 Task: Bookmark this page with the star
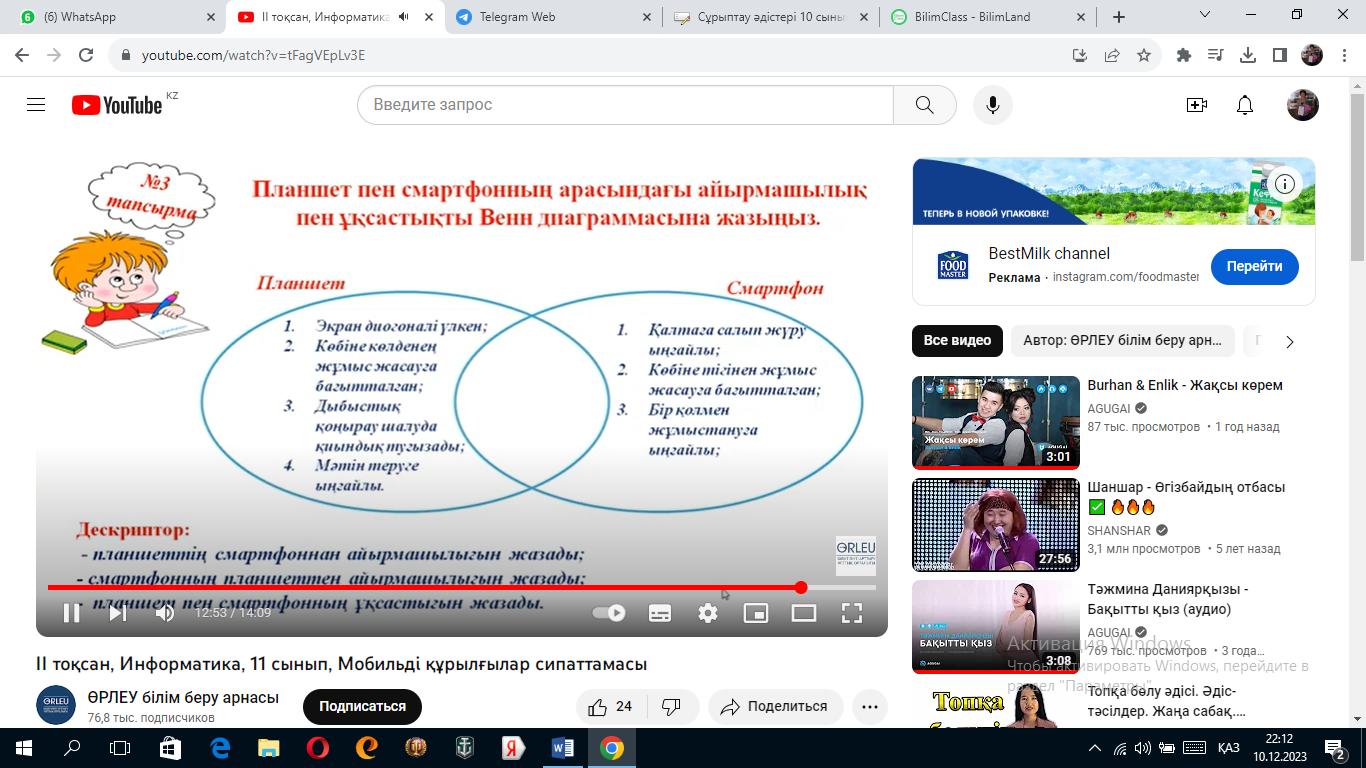click(x=1144, y=56)
